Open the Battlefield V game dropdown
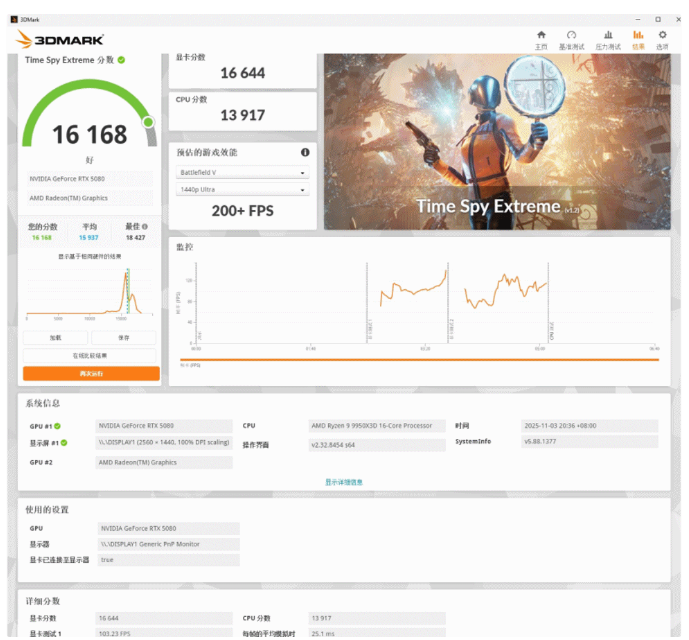This screenshot has height=640, width=689. 242,173
